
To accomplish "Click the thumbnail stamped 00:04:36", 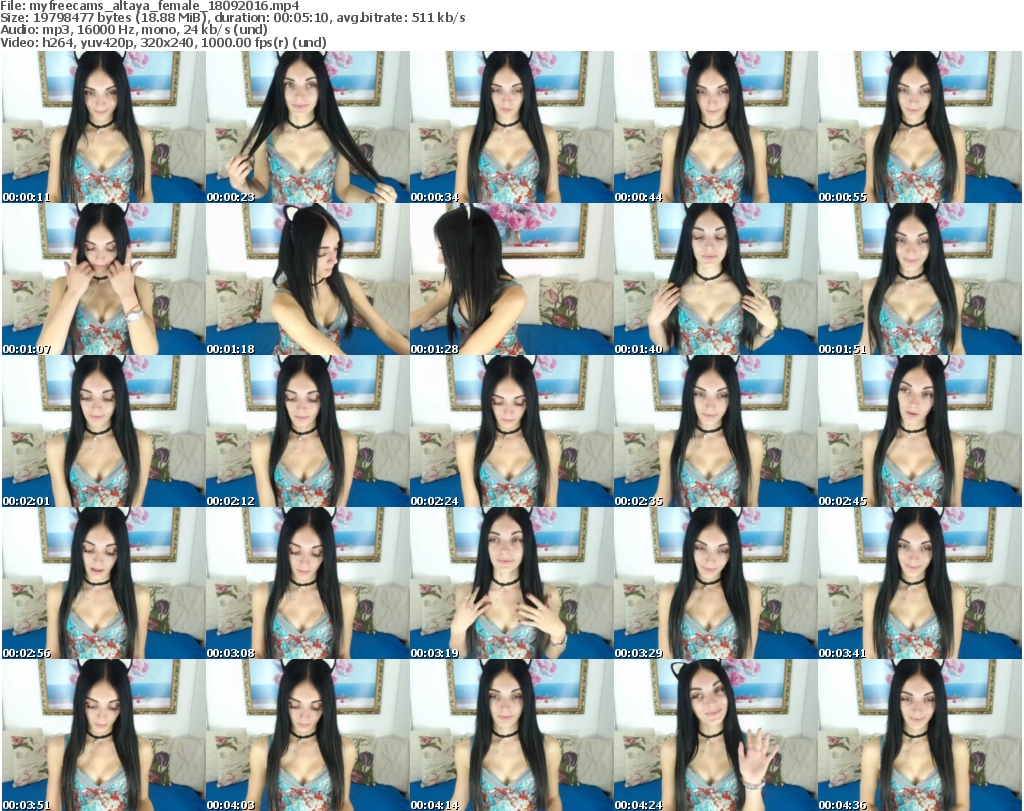I will 920,735.
